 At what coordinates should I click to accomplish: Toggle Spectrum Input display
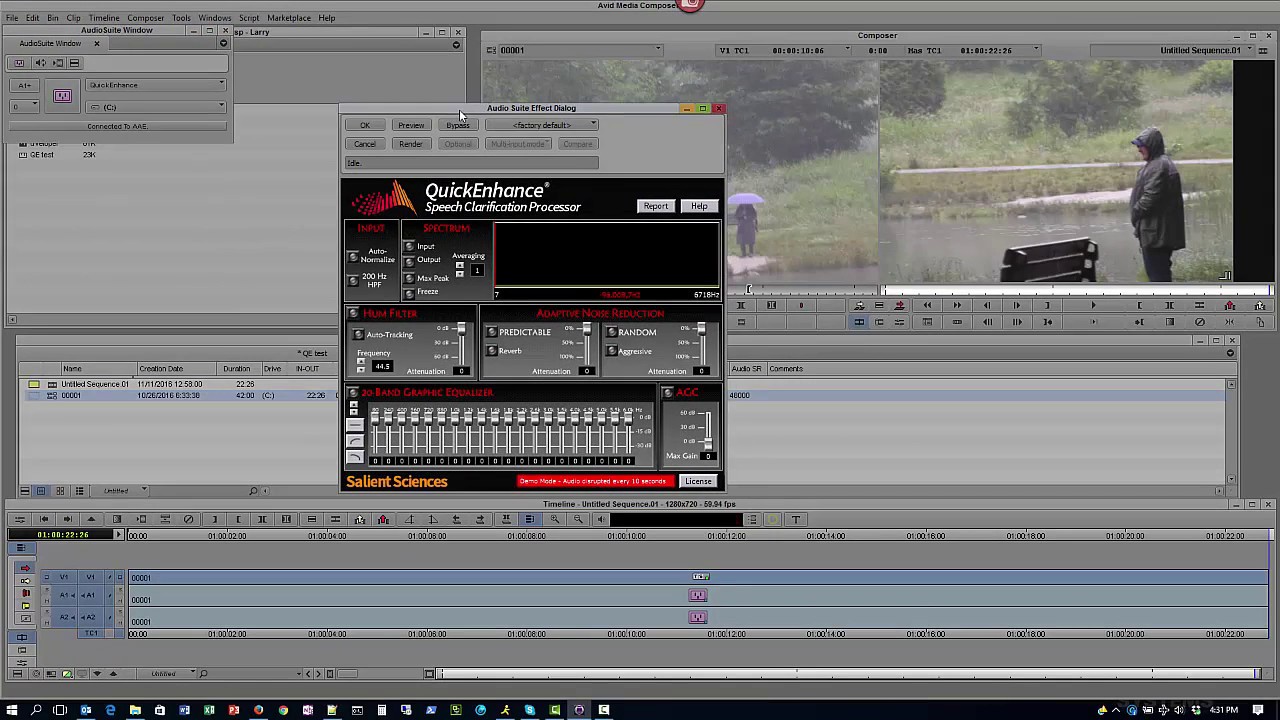409,246
